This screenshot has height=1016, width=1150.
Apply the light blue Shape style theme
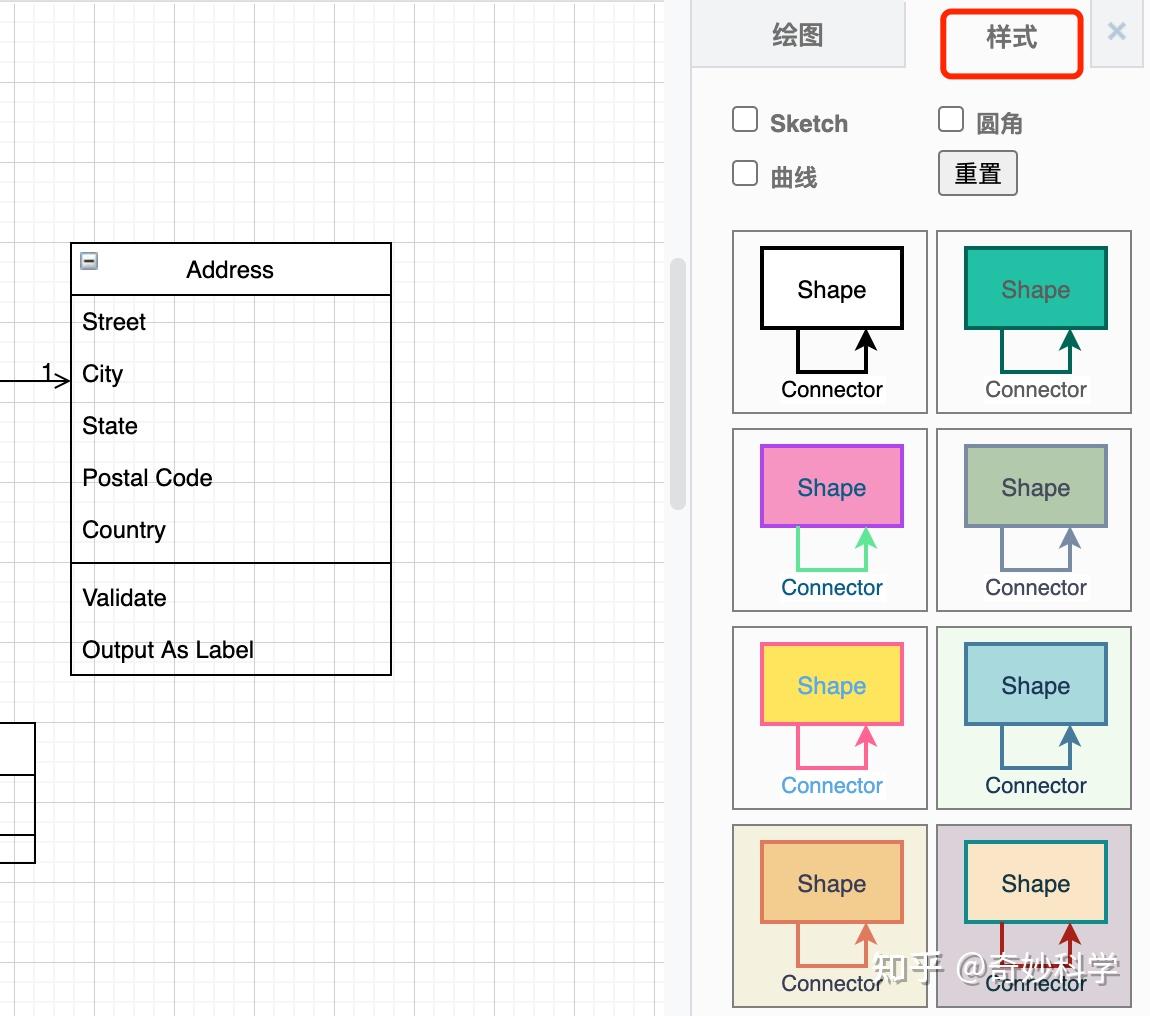[1033, 716]
